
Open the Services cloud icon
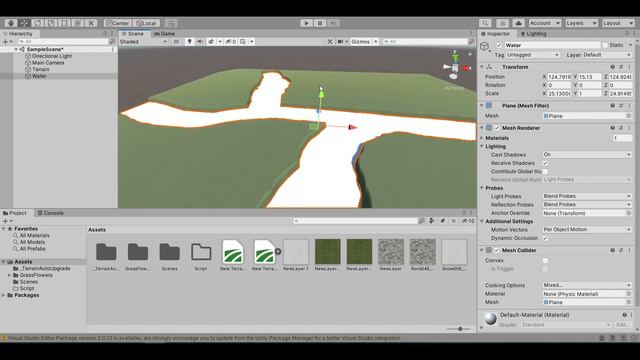(x=518, y=23)
